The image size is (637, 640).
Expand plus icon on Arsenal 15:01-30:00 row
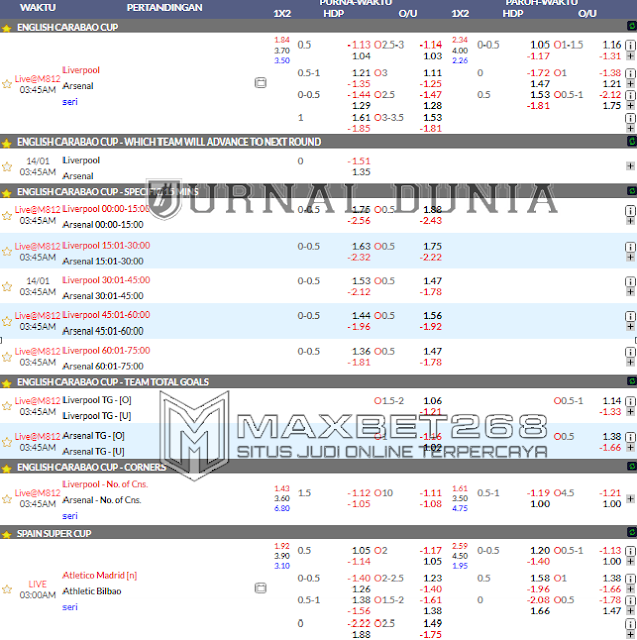tap(630, 257)
